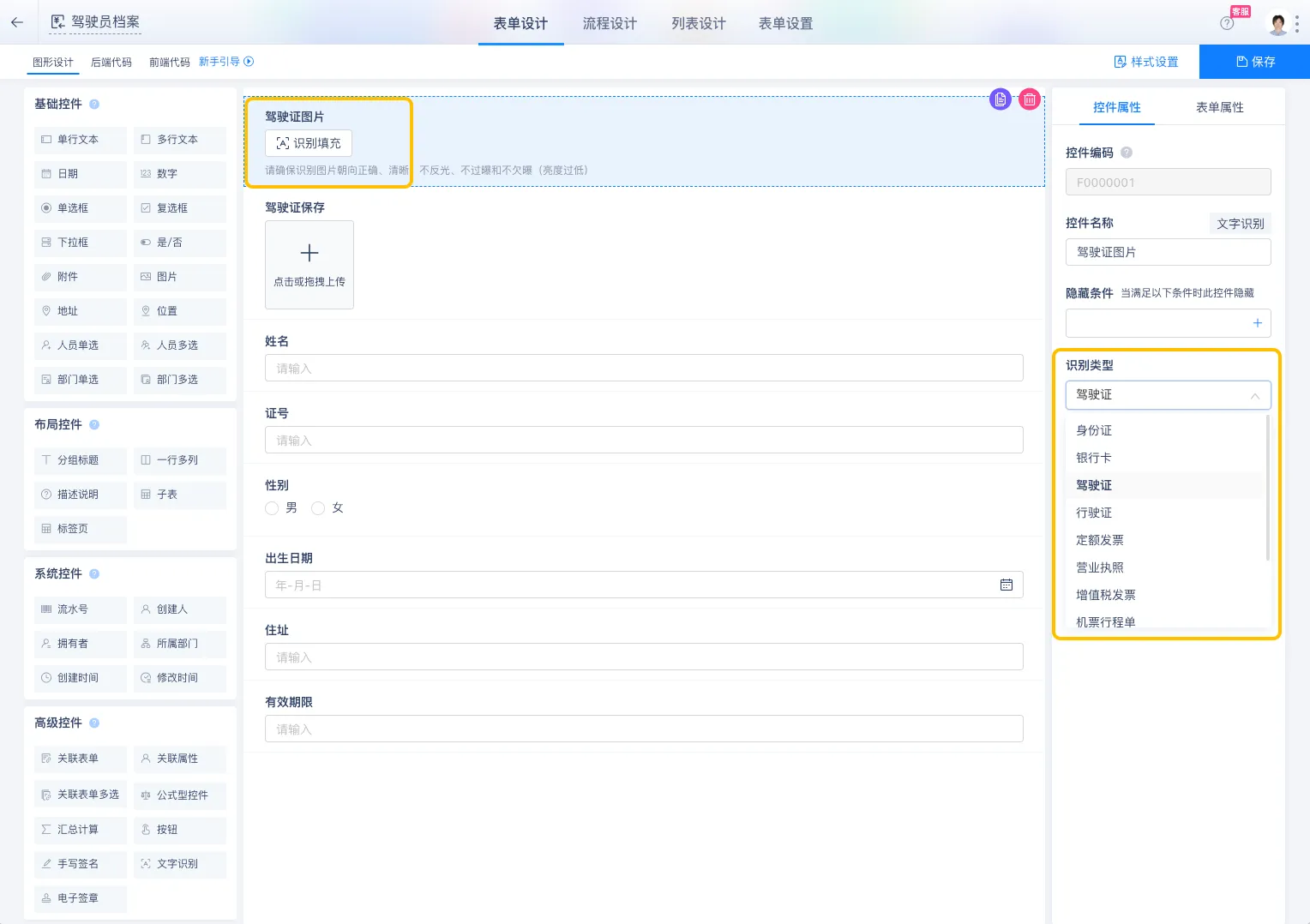Click the 控件名称 input field
The width and height of the screenshot is (1310, 924).
coord(1168,252)
